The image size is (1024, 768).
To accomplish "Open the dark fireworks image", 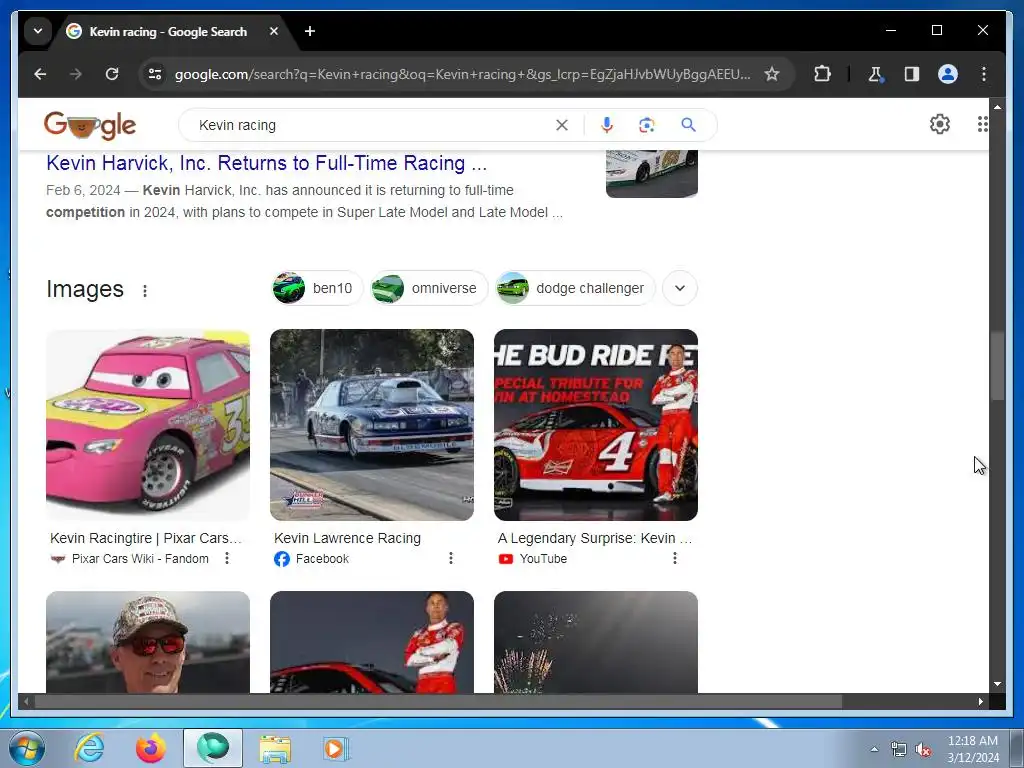I will pos(596,642).
